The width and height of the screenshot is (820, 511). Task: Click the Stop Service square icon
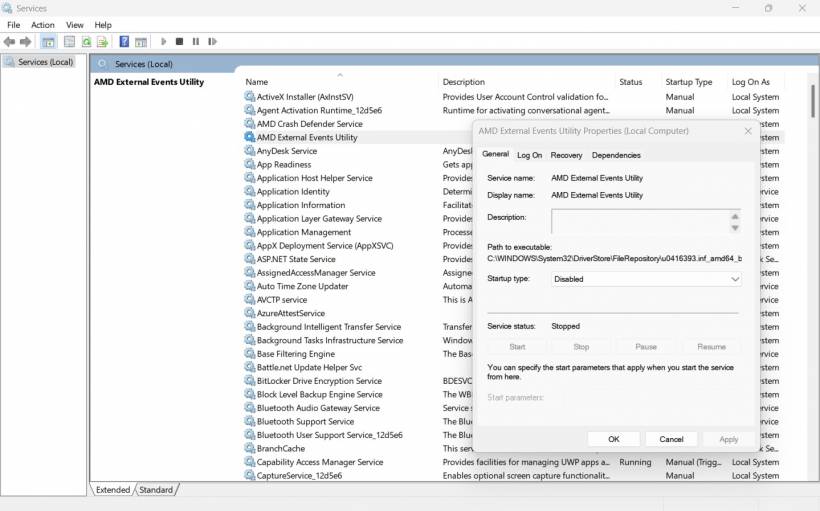[179, 41]
